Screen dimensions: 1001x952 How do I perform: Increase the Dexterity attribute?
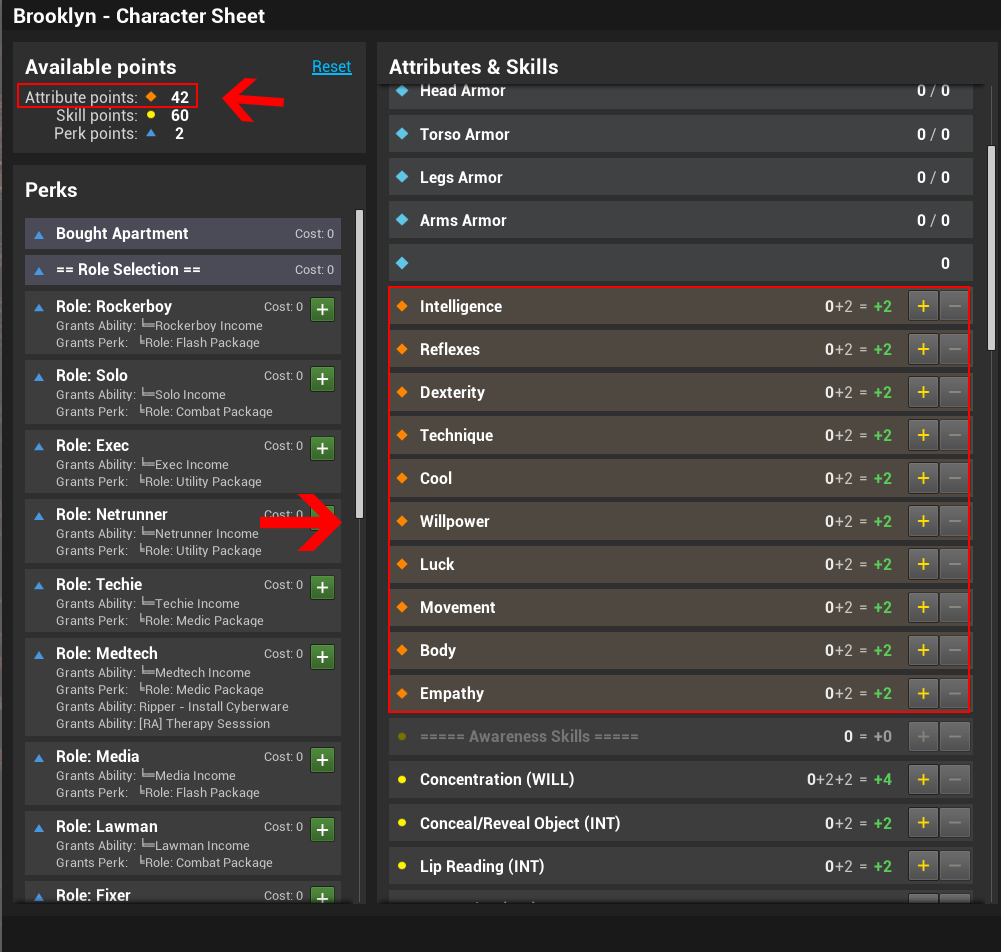(x=922, y=393)
